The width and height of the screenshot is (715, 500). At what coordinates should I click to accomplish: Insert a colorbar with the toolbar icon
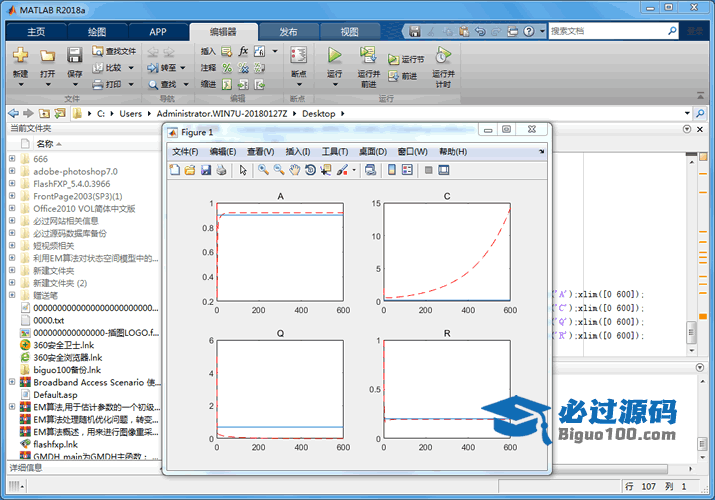coord(391,170)
